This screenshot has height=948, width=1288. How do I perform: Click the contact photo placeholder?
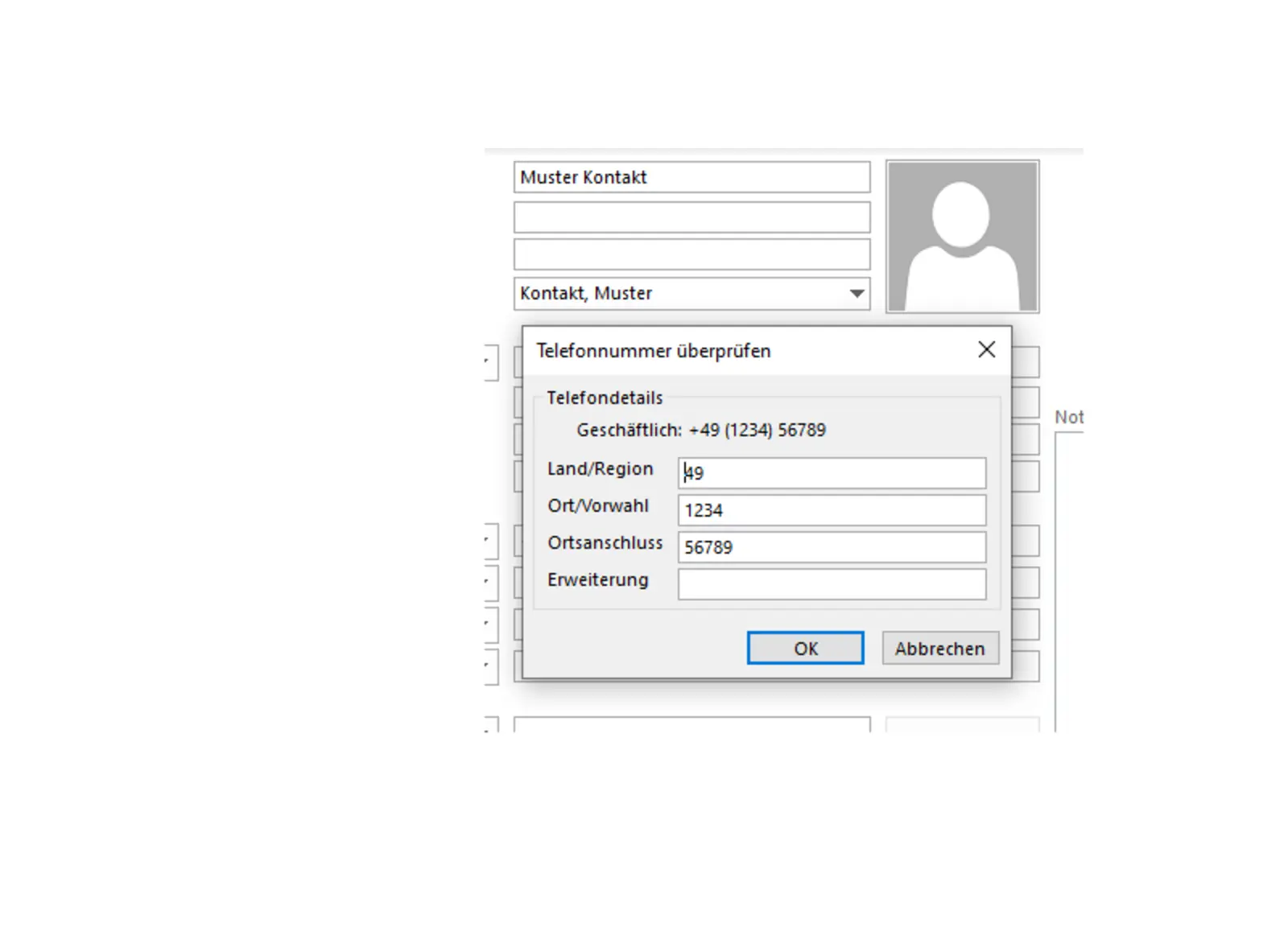click(x=962, y=237)
